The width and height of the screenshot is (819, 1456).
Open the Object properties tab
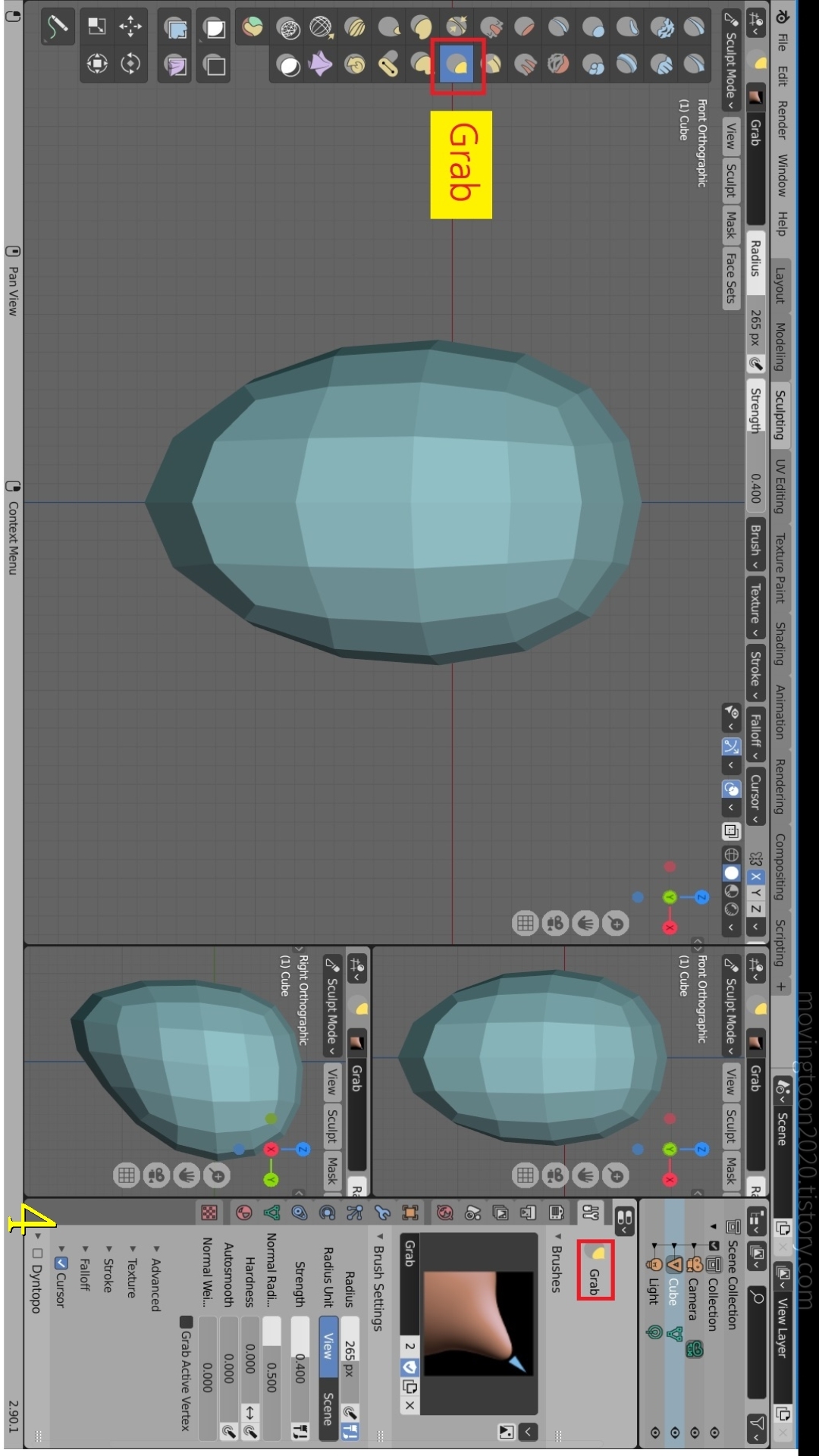coord(410,1213)
